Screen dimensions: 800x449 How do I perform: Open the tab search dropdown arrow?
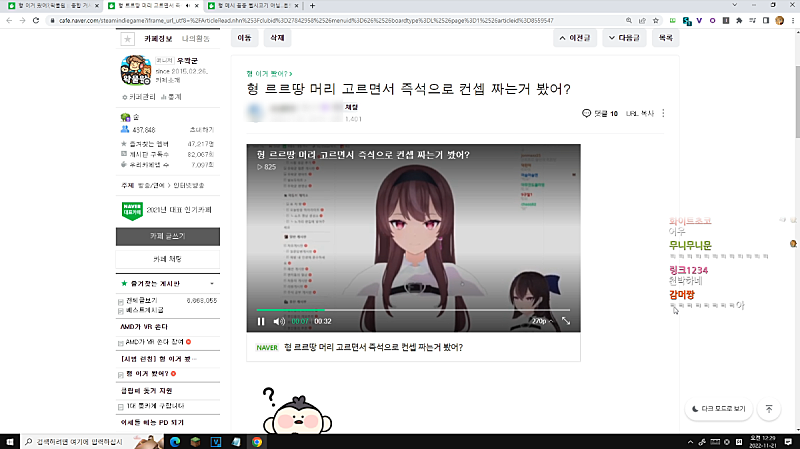(x=734, y=5)
